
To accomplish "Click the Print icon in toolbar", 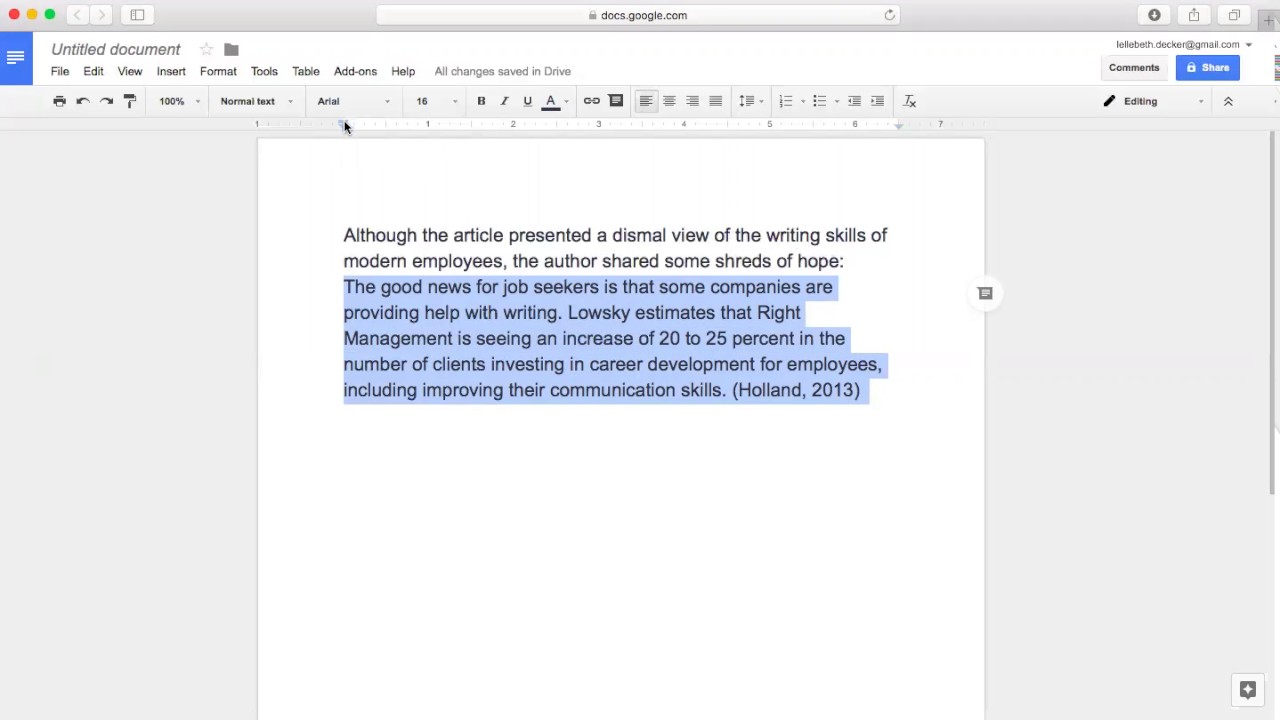I will (x=59, y=101).
